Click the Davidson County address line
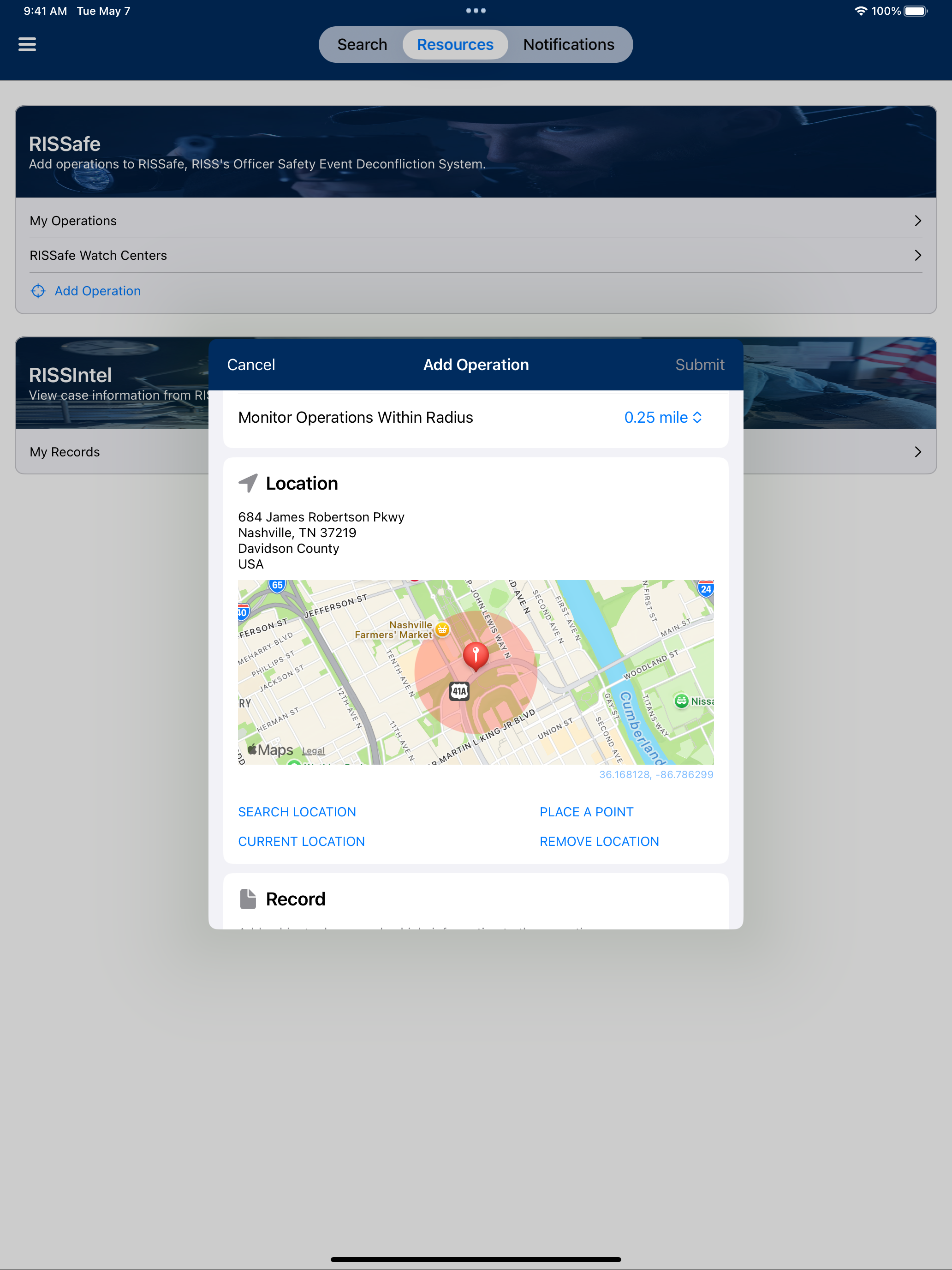 289,548
